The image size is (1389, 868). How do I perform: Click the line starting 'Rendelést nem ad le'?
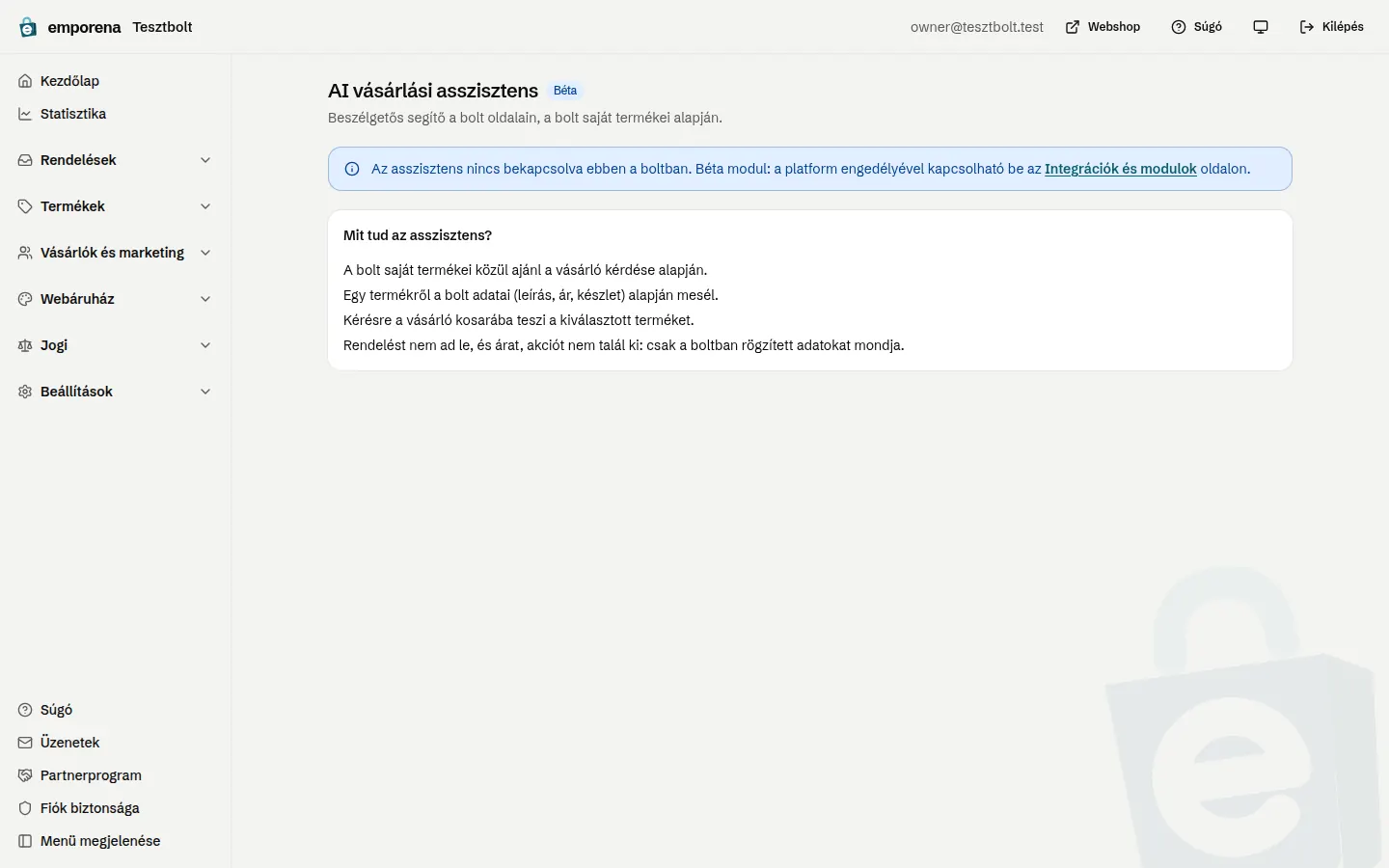pos(624,345)
